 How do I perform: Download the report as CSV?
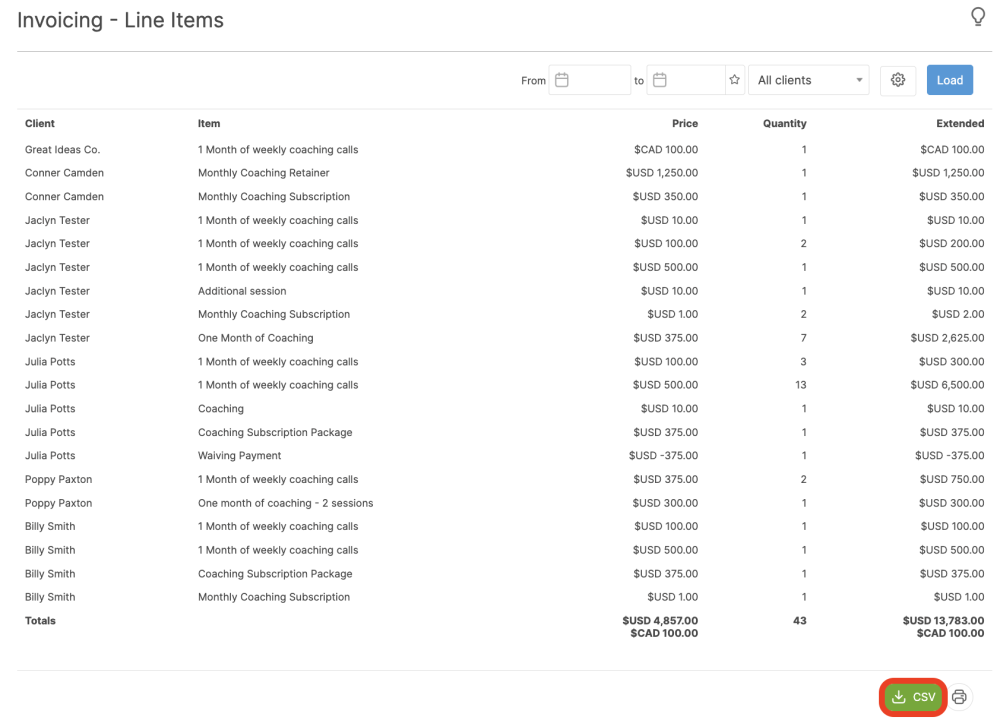click(x=913, y=697)
